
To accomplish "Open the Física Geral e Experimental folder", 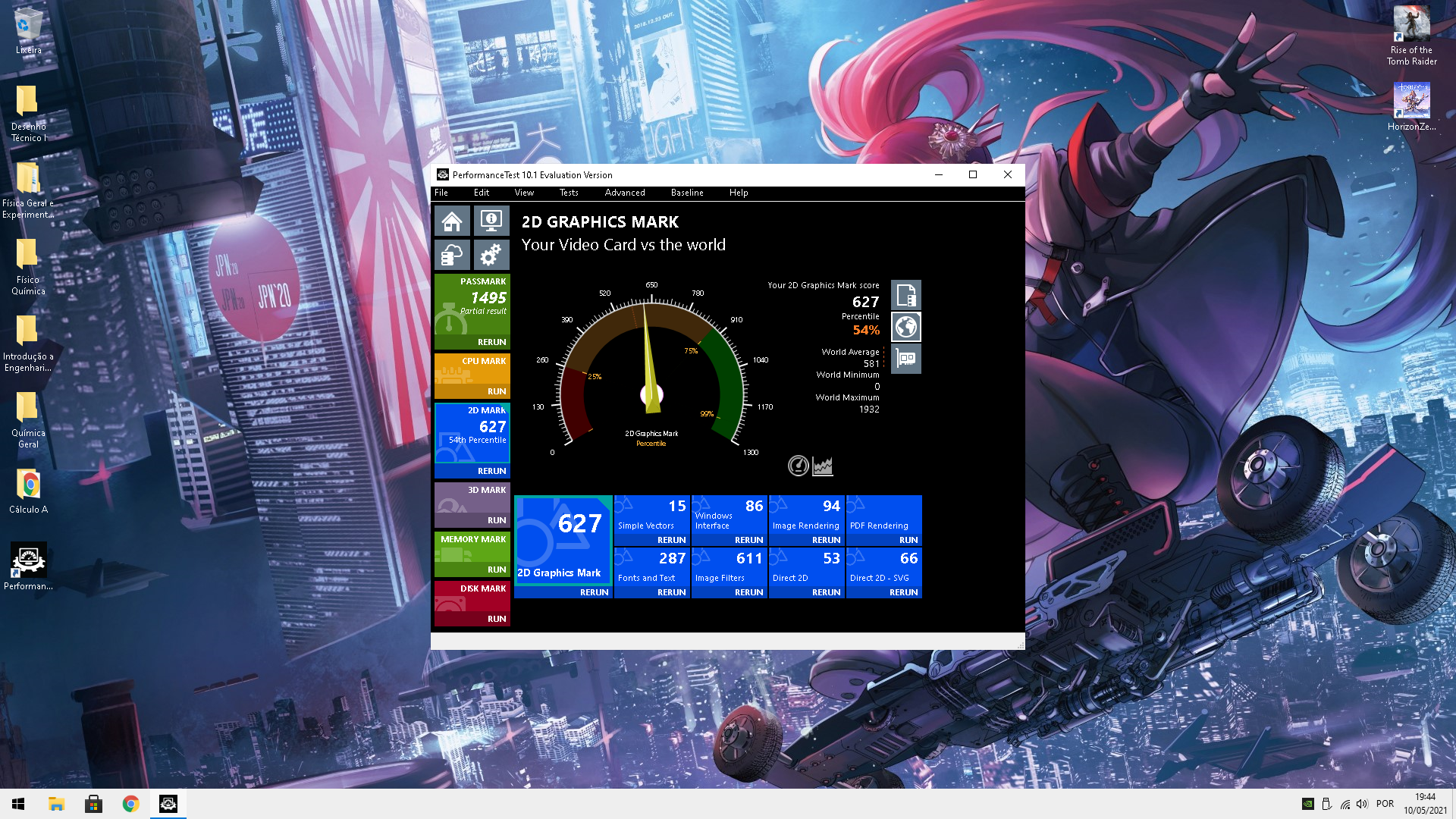I will (x=28, y=189).
